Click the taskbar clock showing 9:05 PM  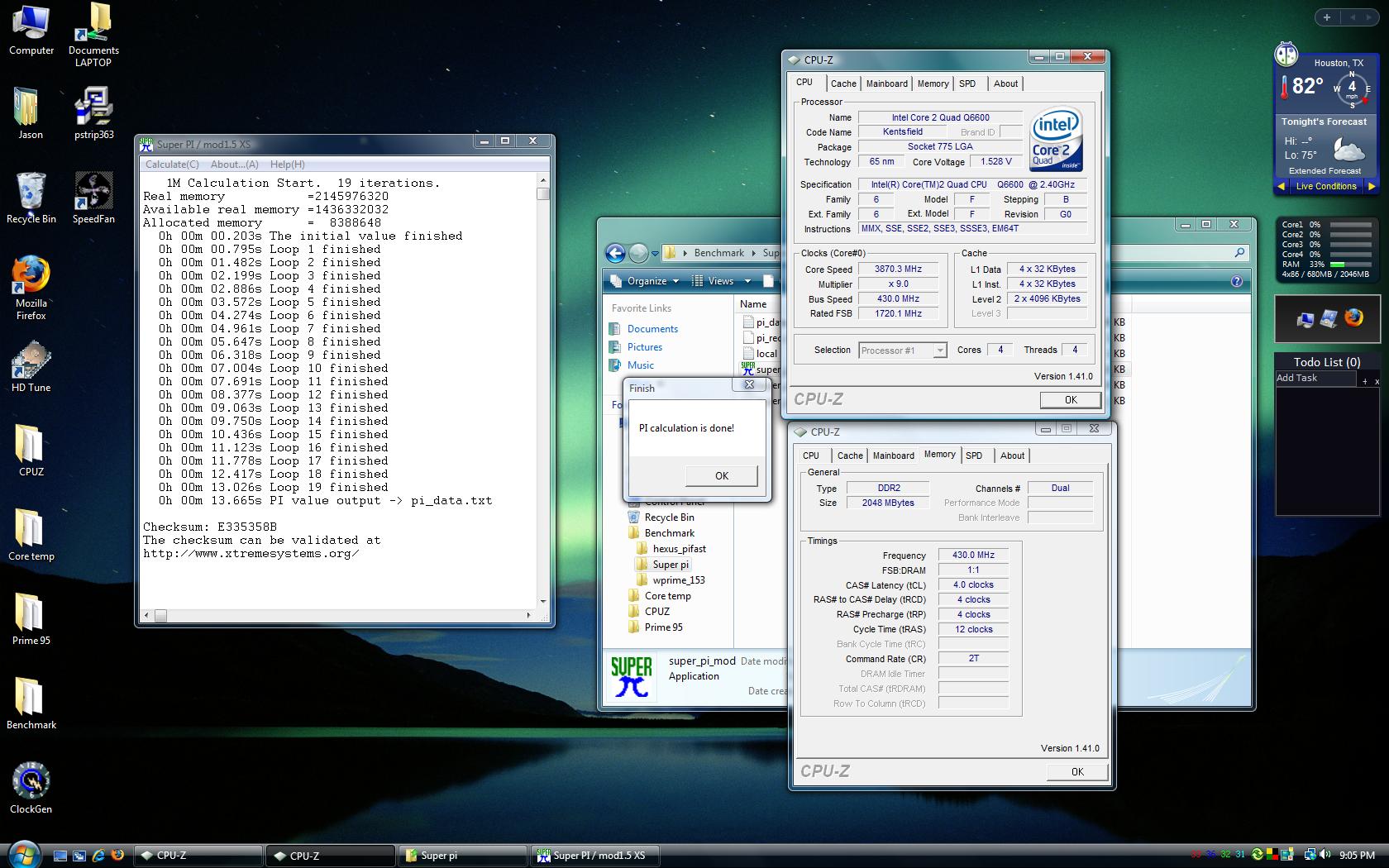coord(1357,855)
